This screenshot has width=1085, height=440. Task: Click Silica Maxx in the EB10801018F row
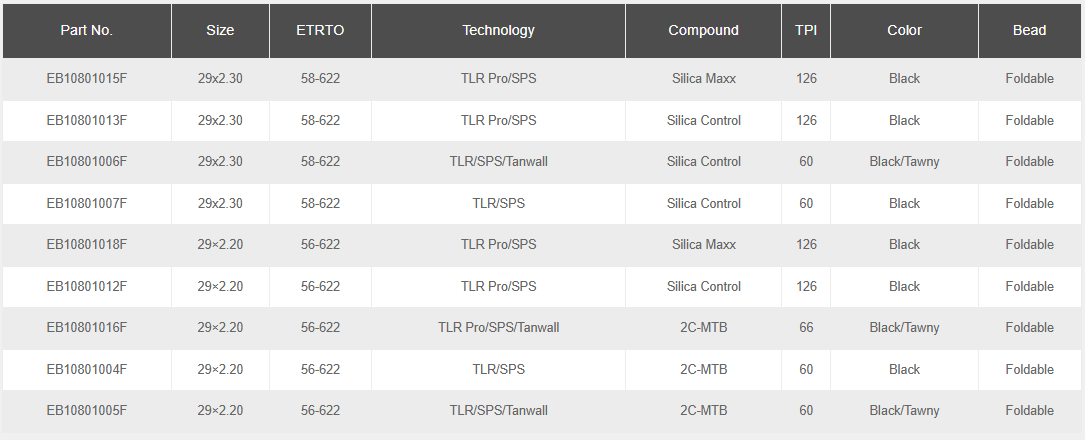point(703,244)
